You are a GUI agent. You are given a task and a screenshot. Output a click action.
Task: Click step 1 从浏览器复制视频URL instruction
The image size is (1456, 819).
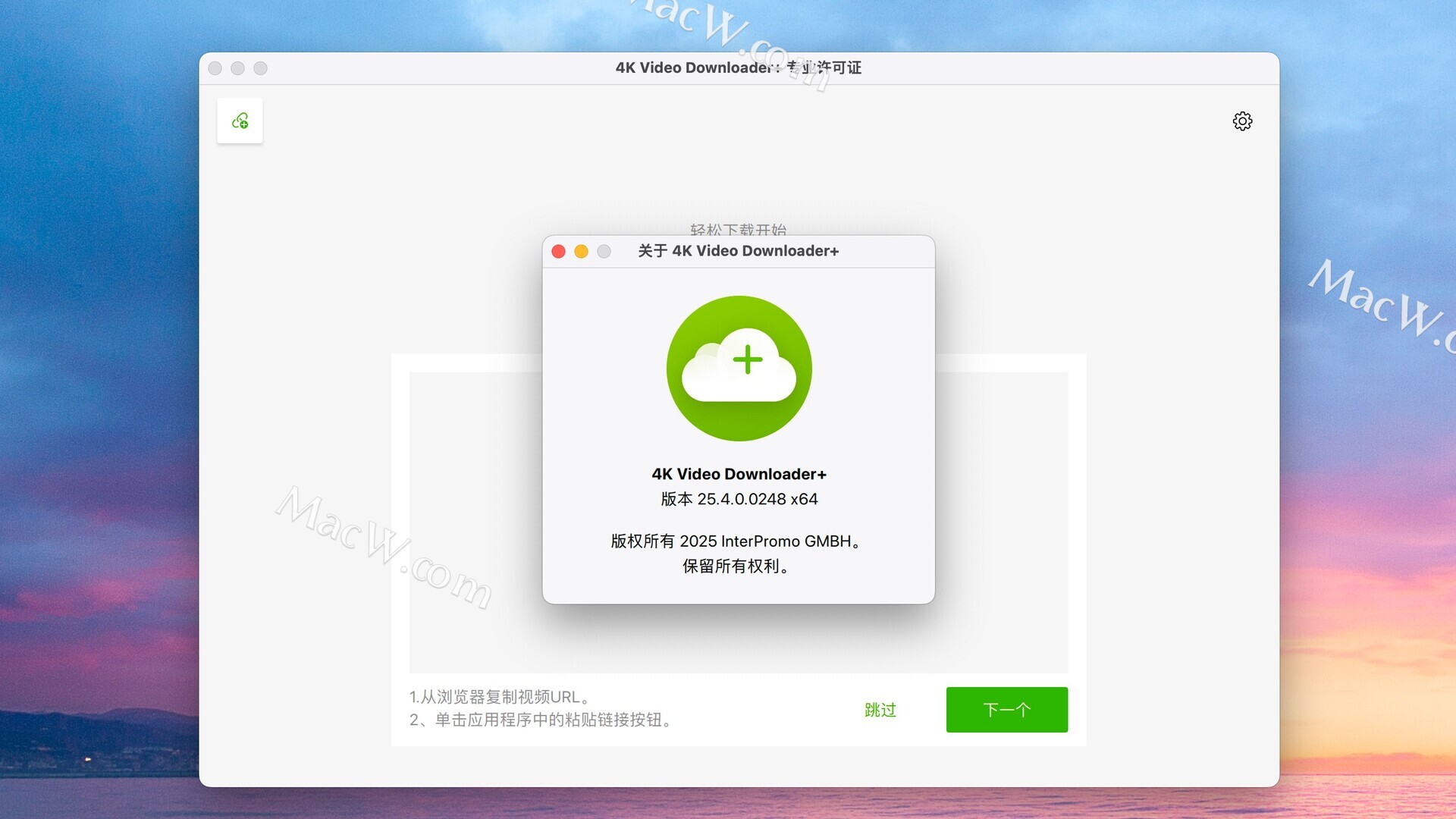[x=500, y=697]
